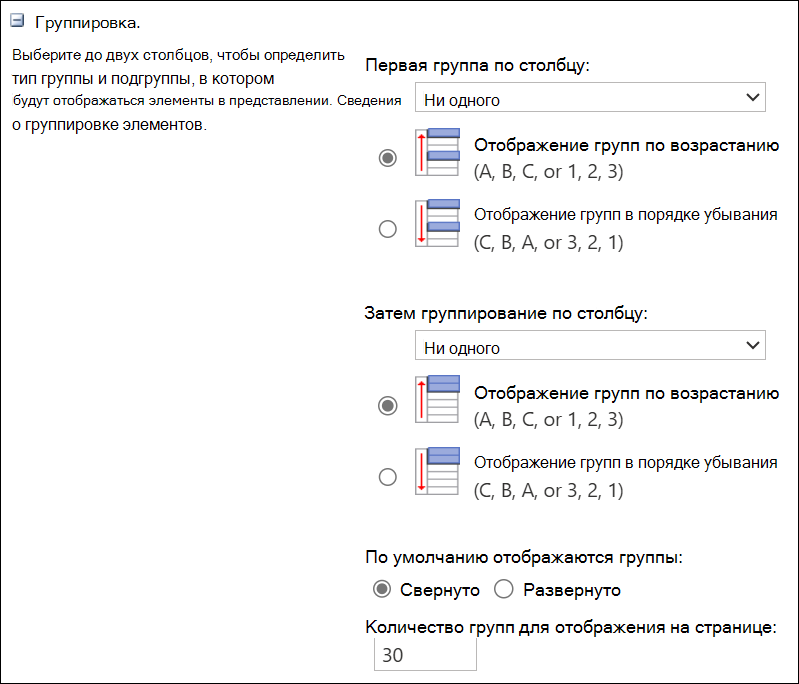Click label Количество групп для отображения на странице
799x684 pixels.
point(571,627)
